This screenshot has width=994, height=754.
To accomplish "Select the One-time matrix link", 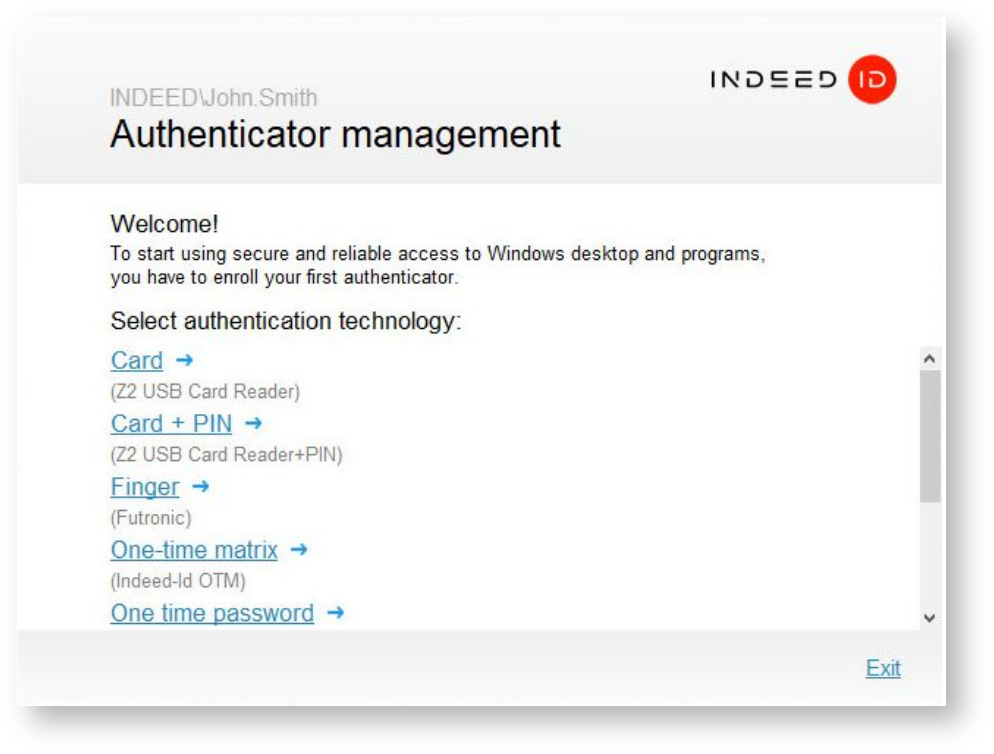I will [194, 550].
